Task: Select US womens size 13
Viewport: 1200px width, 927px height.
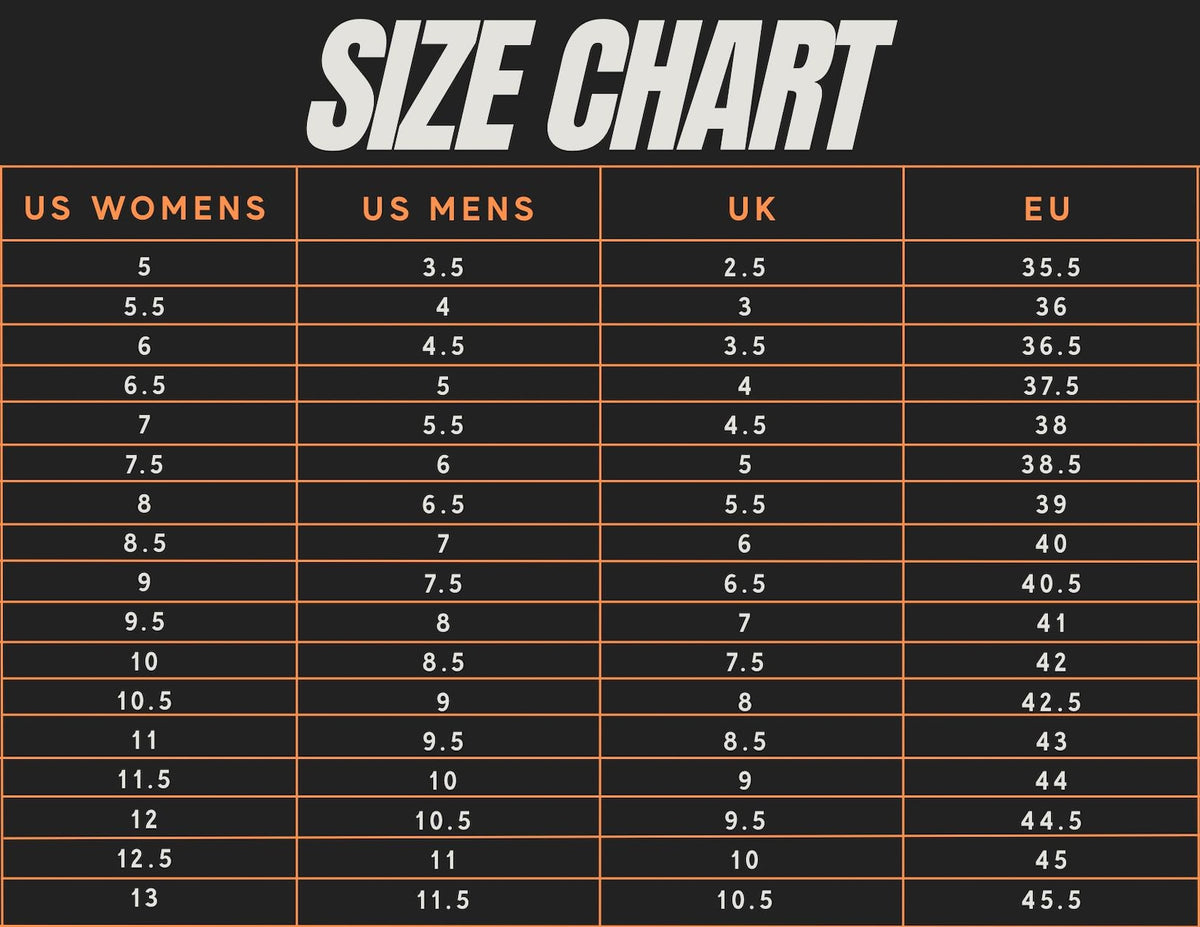Action: (x=144, y=898)
